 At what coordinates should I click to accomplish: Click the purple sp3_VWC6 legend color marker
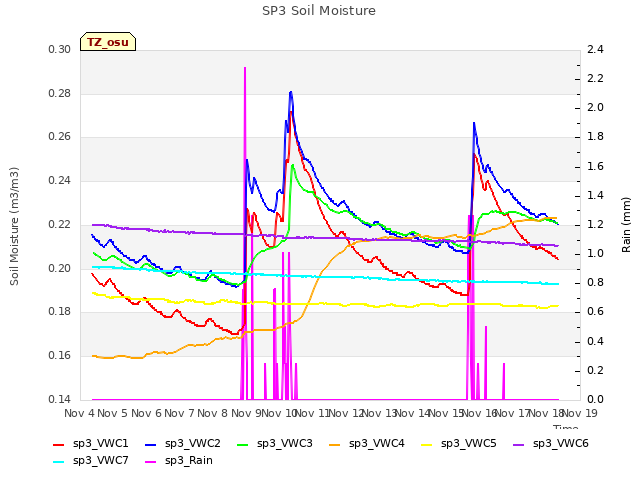519,445
